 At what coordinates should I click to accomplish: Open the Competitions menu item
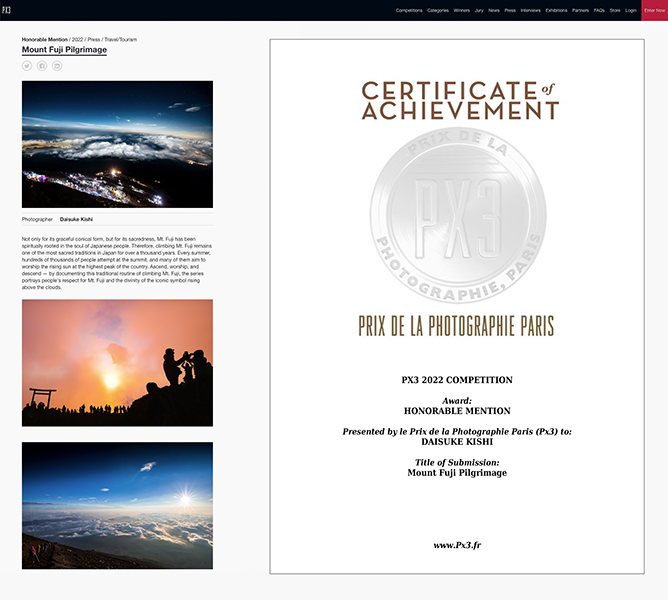coord(409,10)
